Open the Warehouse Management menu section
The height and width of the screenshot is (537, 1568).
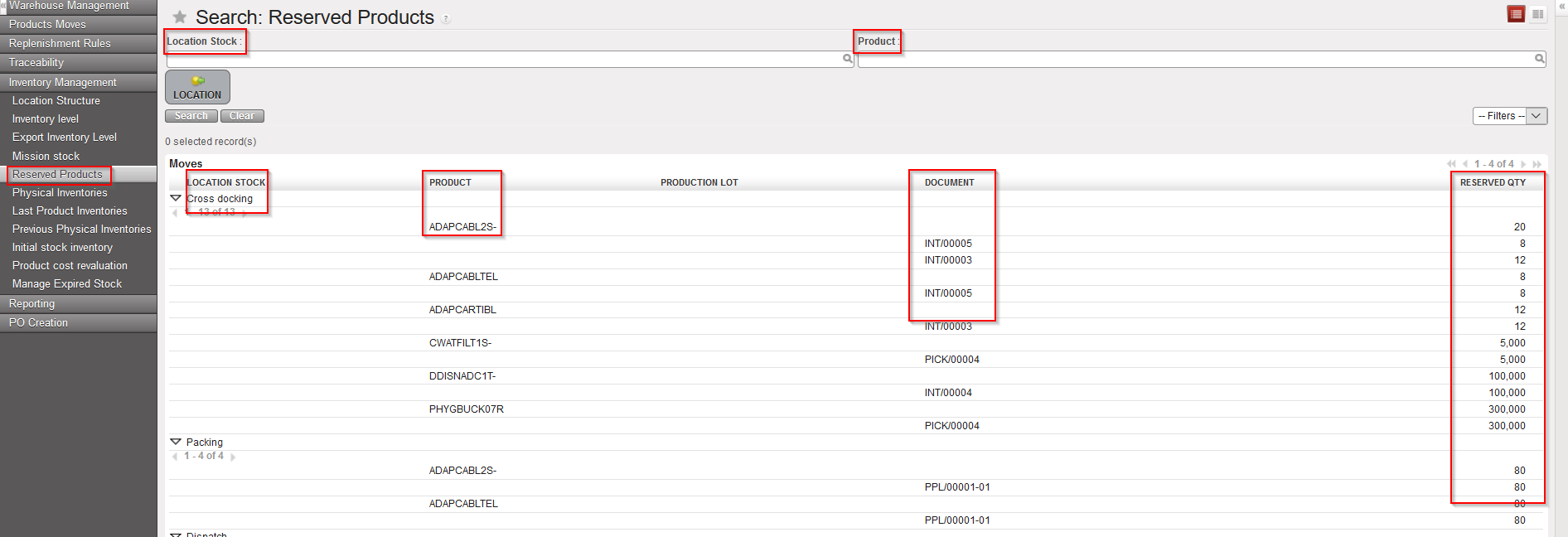click(x=79, y=6)
